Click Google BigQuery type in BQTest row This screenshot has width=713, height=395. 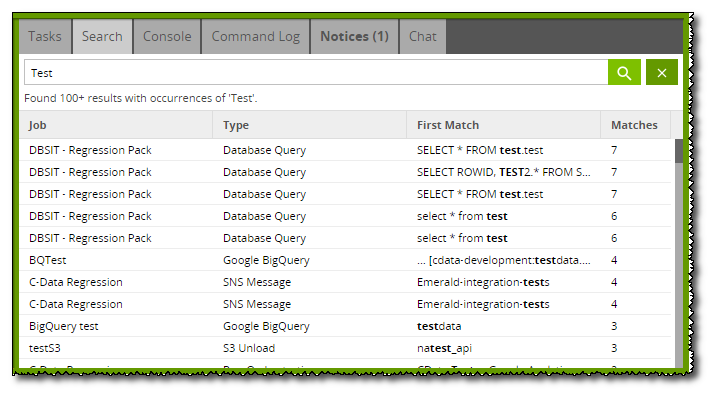click(x=266, y=260)
